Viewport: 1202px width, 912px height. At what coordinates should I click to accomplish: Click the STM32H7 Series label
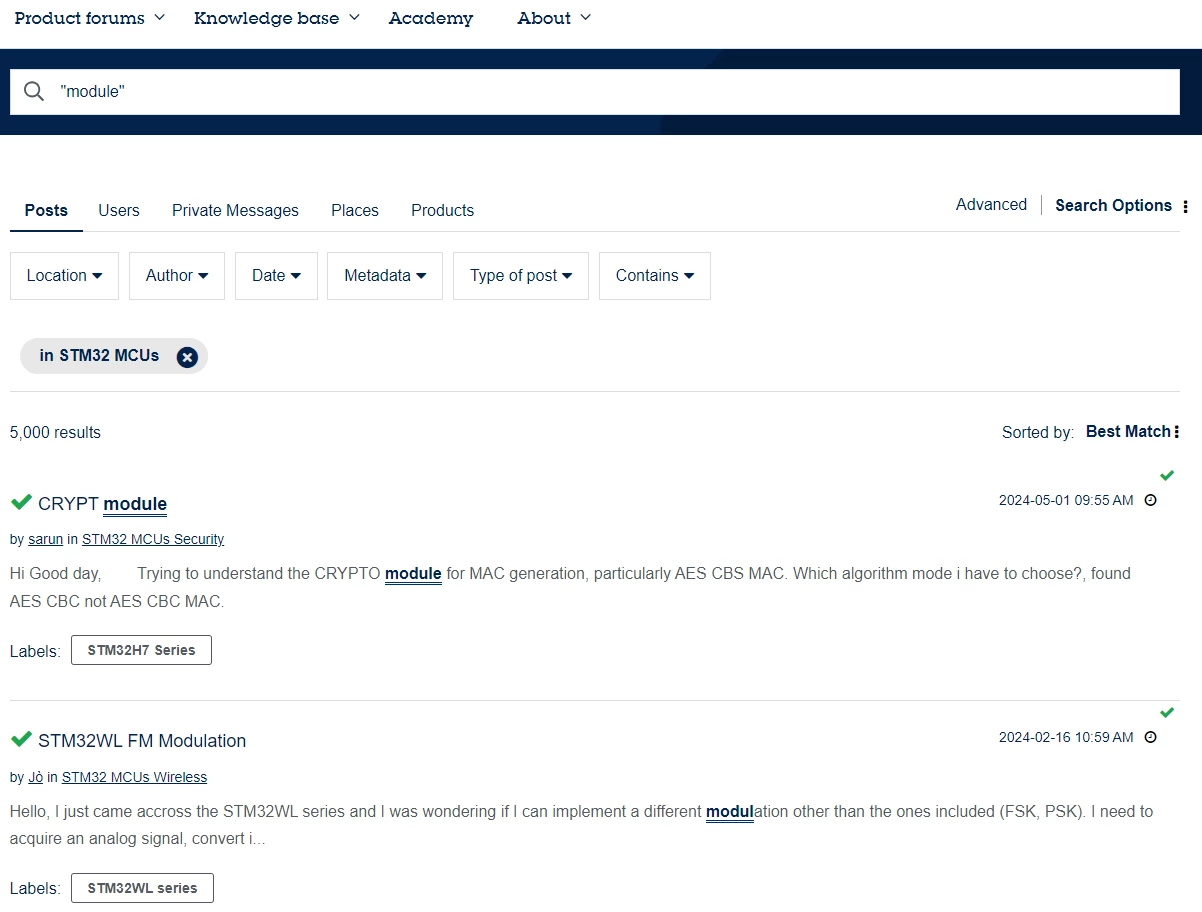click(141, 650)
